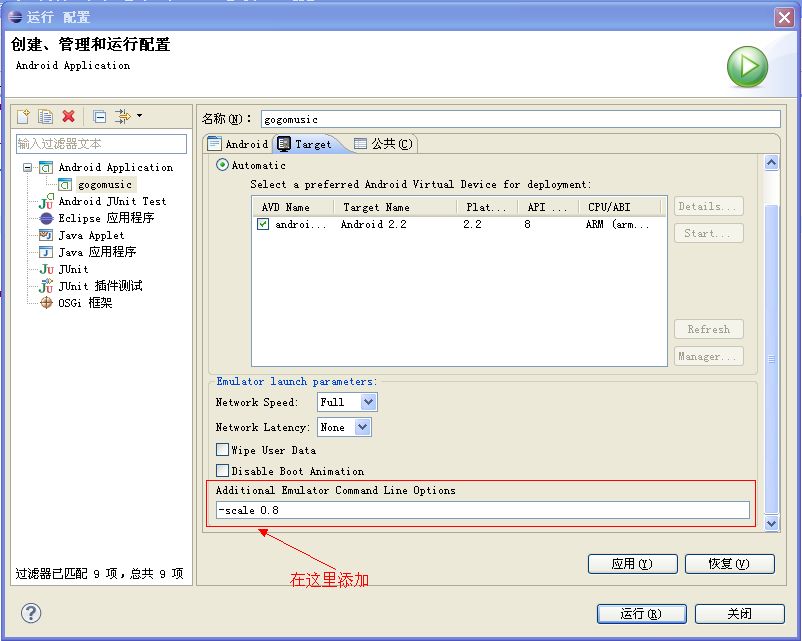This screenshot has width=802, height=641.
Task: Click the API column header
Action: point(548,207)
